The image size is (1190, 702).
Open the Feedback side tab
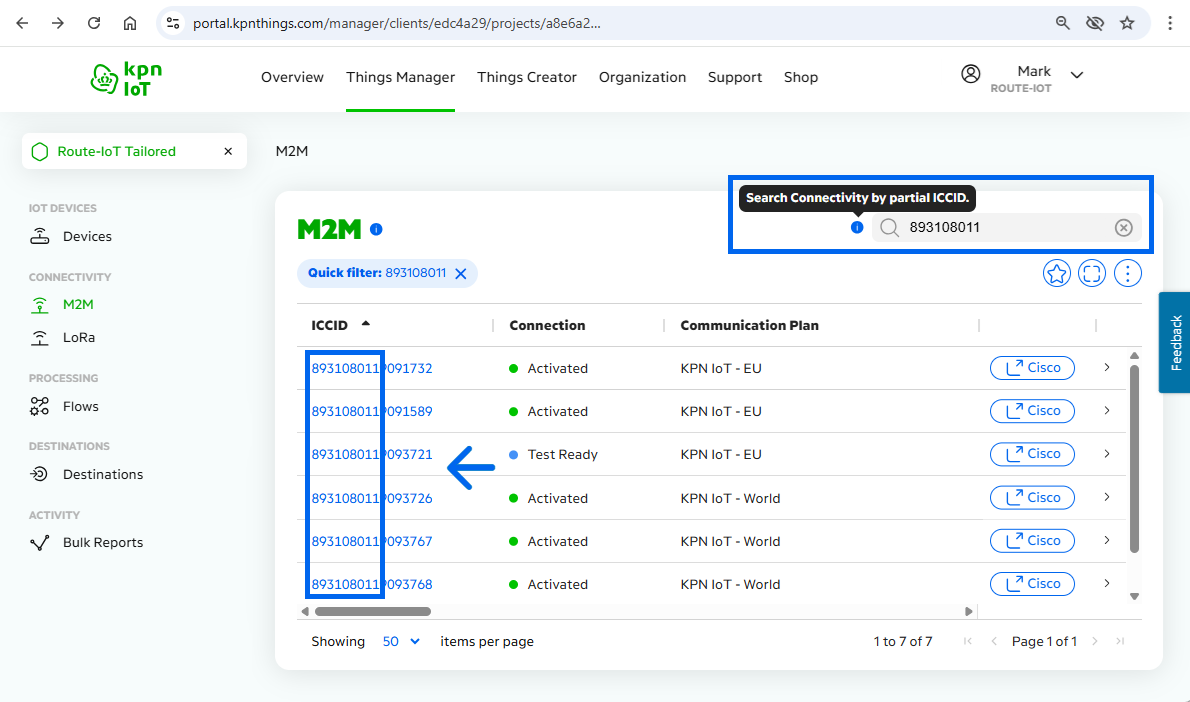coord(1175,342)
